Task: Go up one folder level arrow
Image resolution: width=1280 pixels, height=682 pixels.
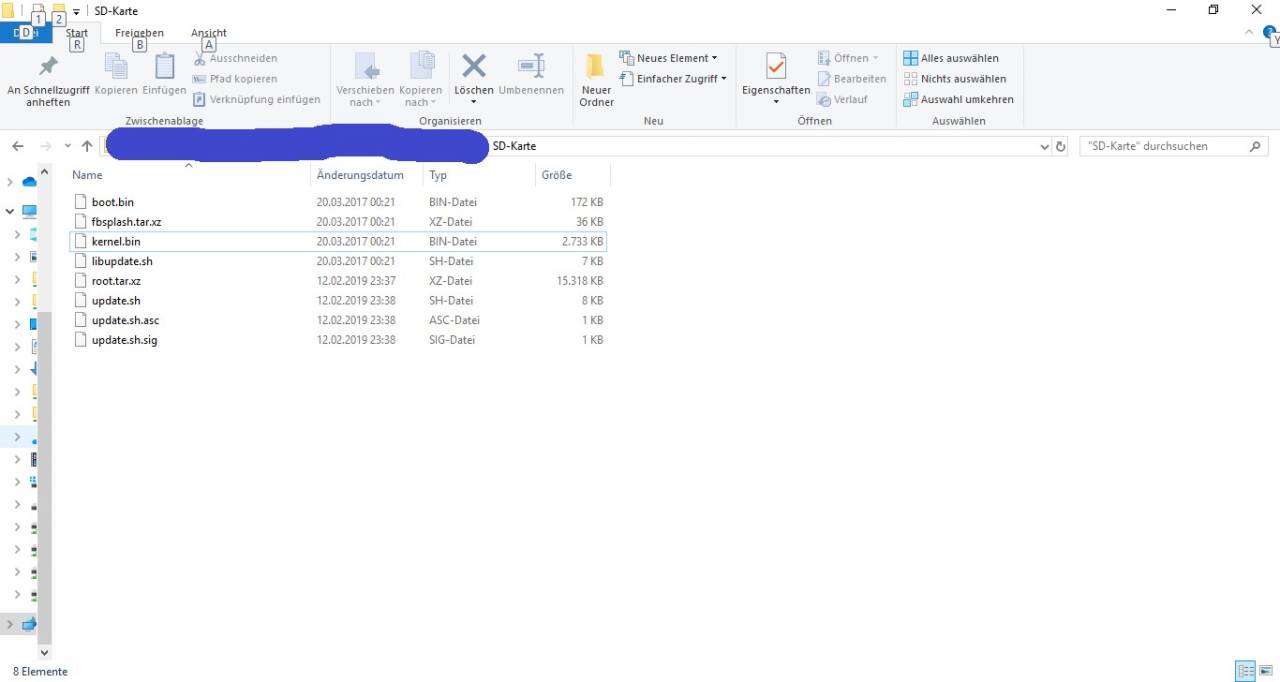Action: tap(87, 146)
